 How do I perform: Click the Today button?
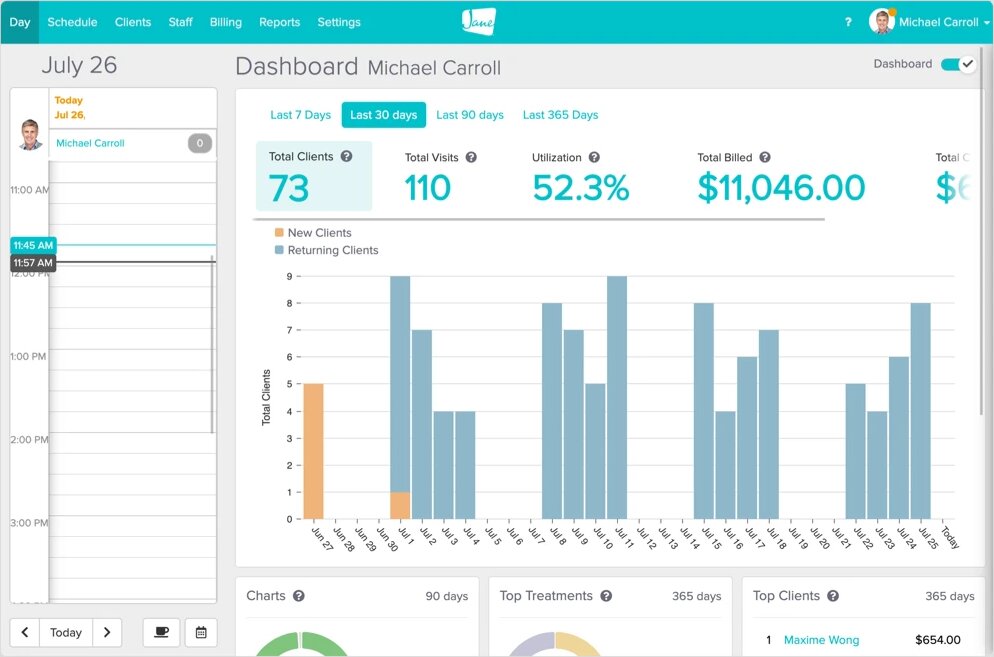pos(66,632)
